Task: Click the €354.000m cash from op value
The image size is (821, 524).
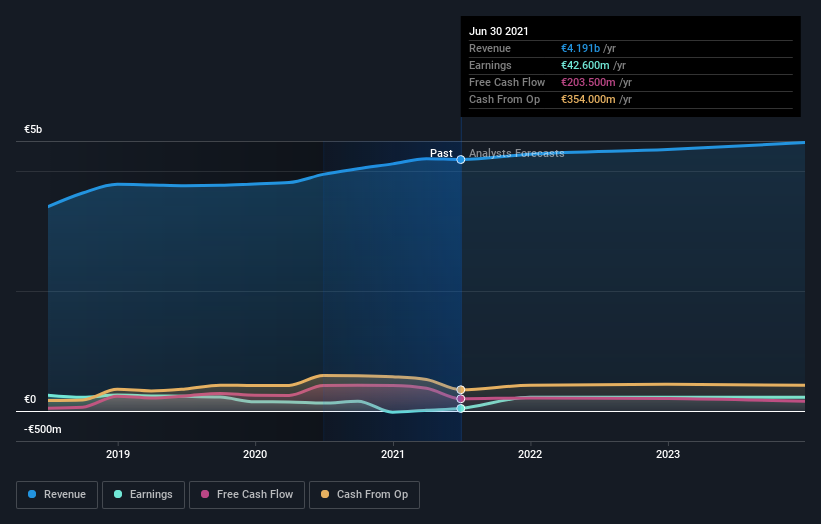Action: (x=589, y=99)
